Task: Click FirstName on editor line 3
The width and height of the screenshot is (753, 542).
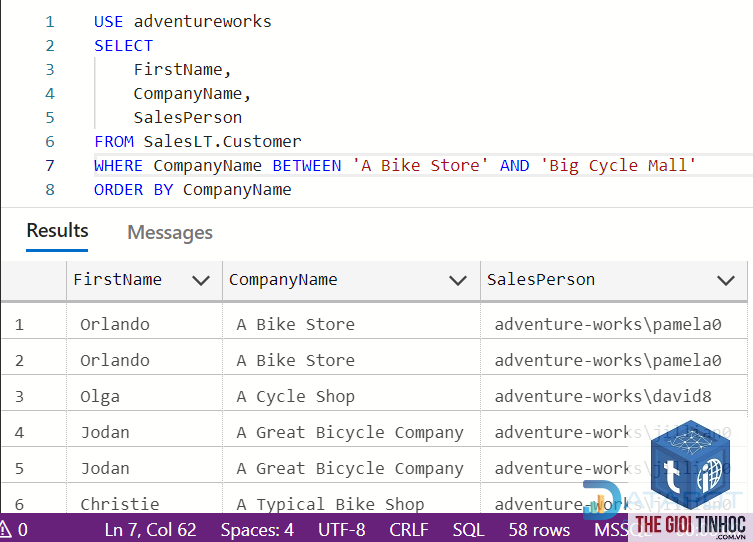Action: tap(178, 70)
